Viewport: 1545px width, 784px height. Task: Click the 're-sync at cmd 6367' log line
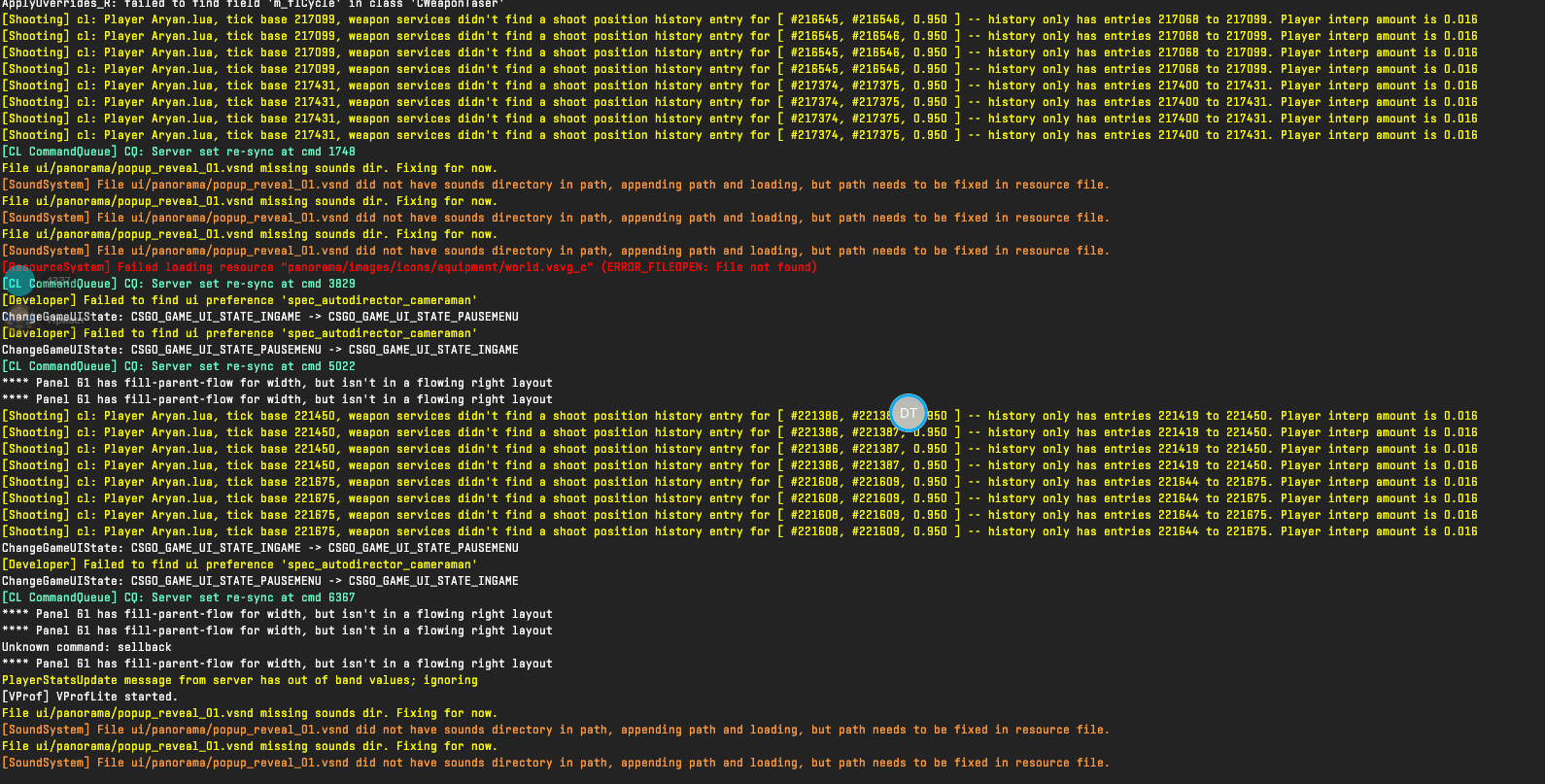178,597
